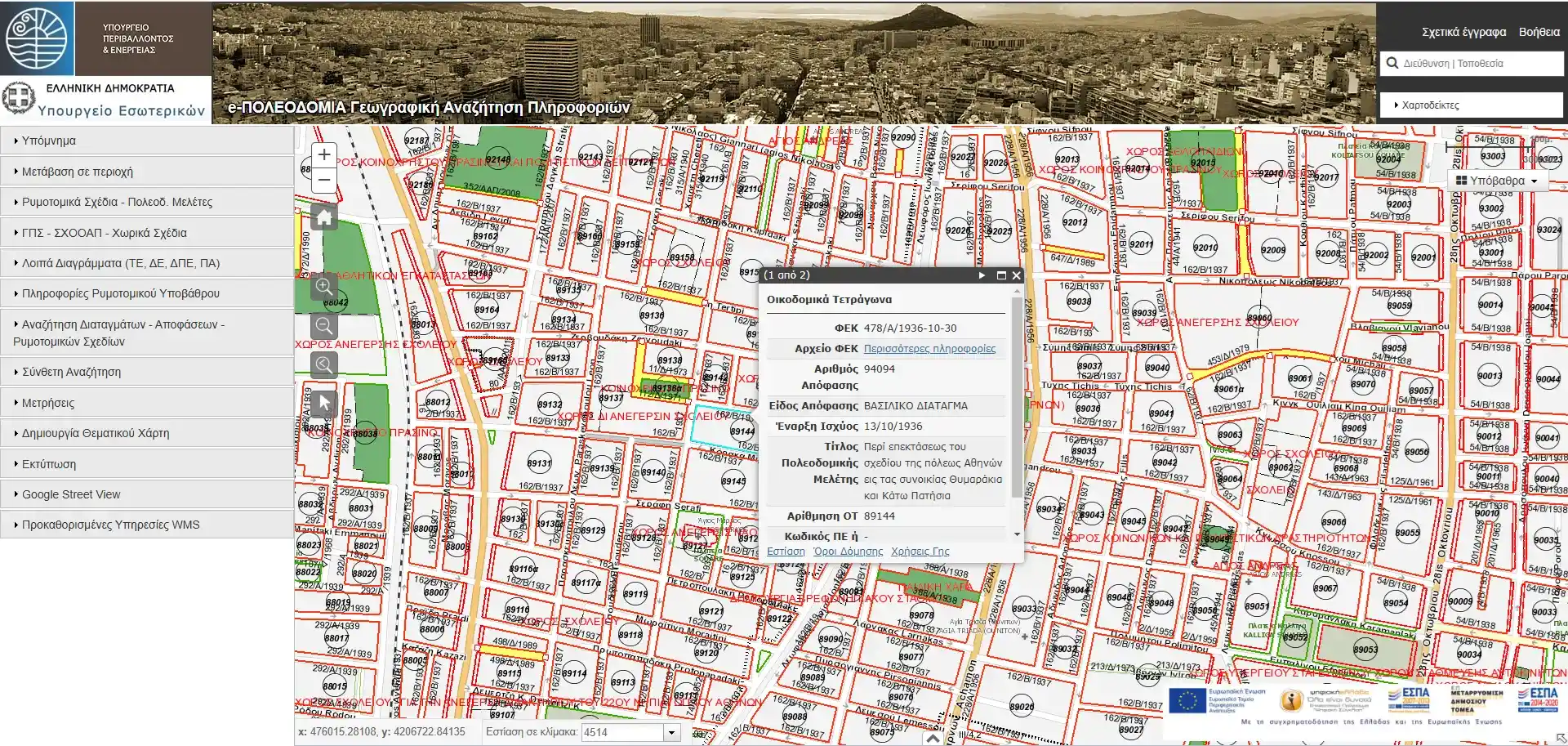Click the Εστίαση zoom-to link
This screenshot has height=746, width=1568.
(786, 552)
